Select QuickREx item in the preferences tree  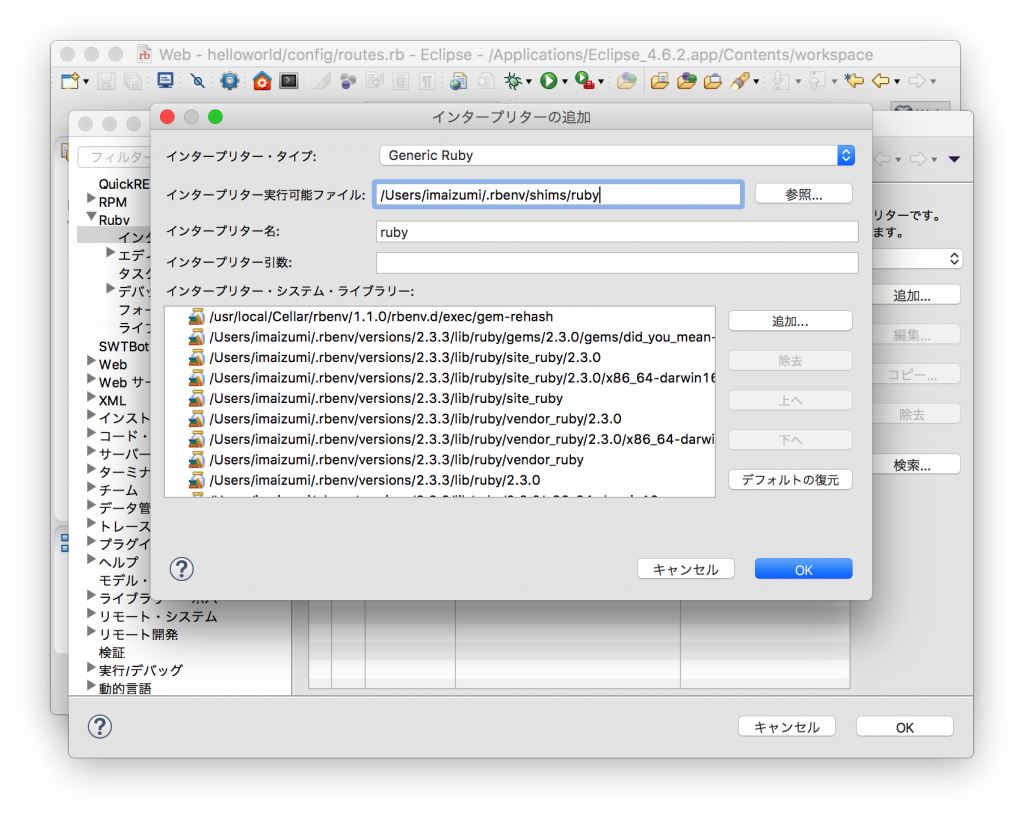click(124, 184)
